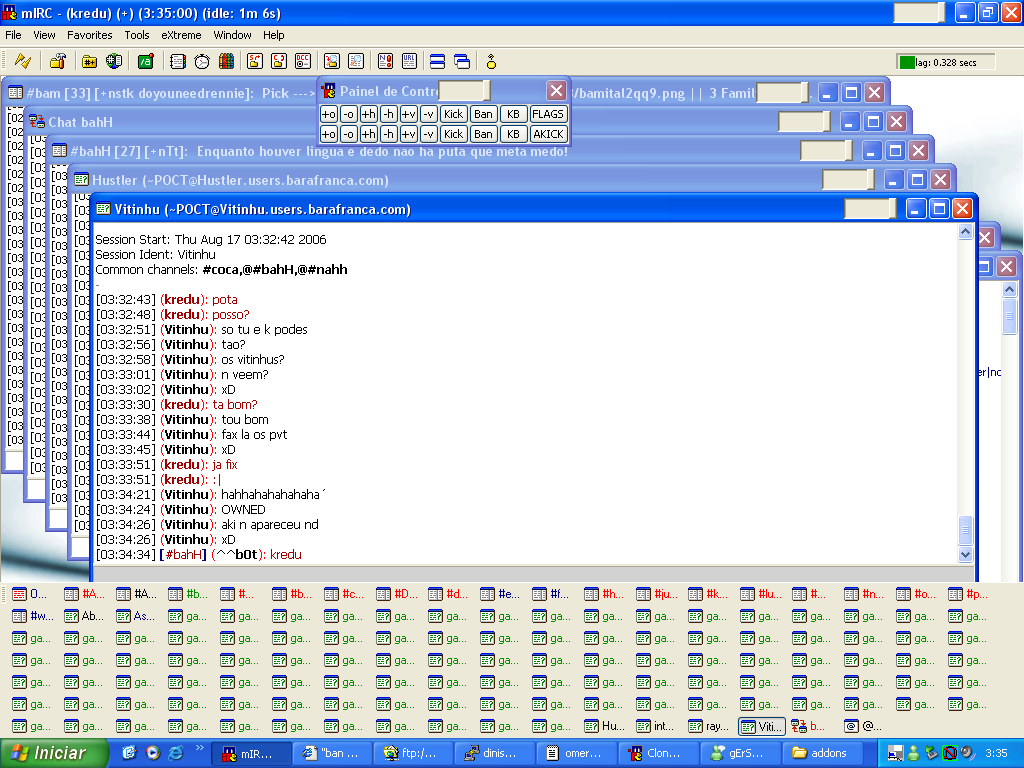Image resolution: width=1024 pixels, height=768 pixels.
Task: Open the Iniciar start button
Action: (50, 753)
